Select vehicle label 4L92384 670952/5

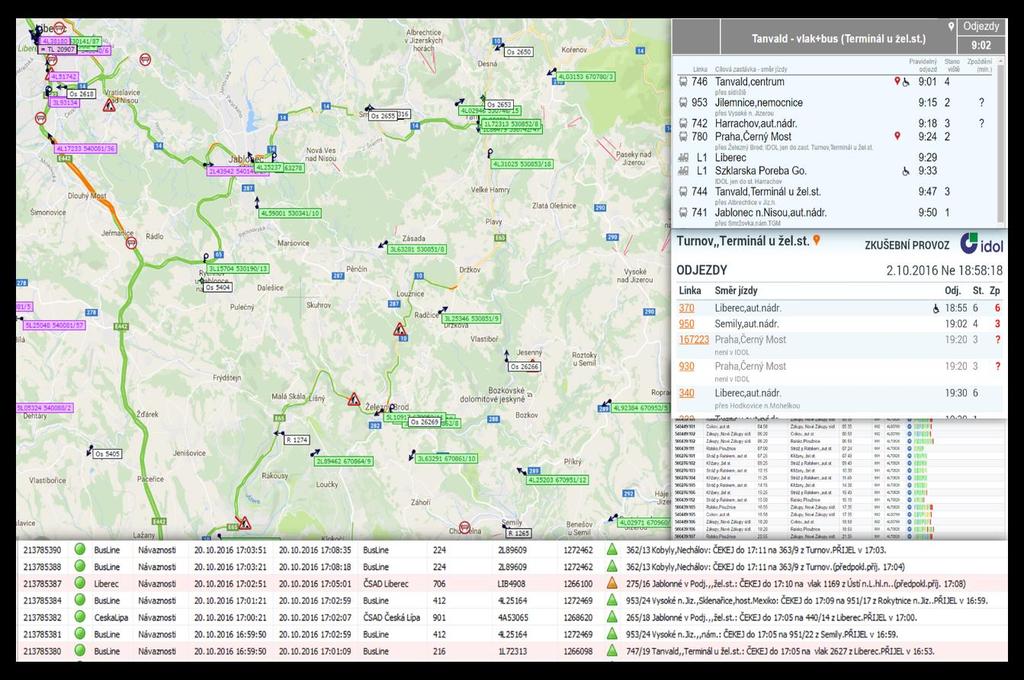click(x=640, y=408)
